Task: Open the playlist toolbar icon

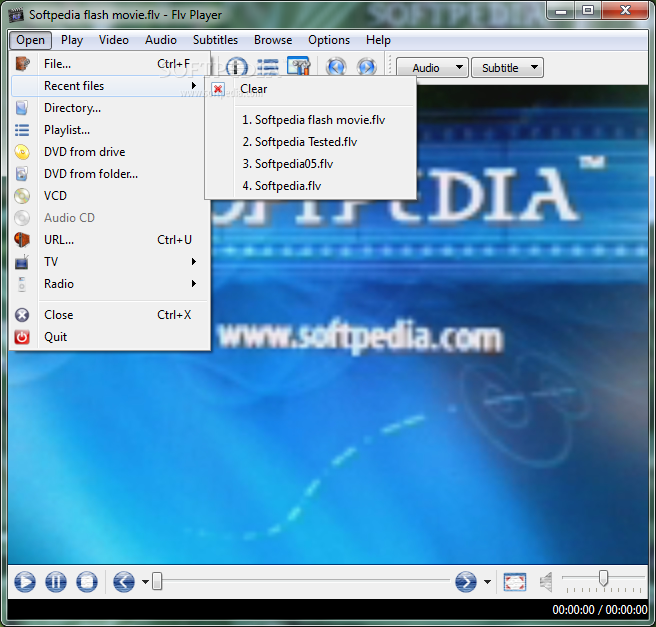Action: (x=268, y=67)
